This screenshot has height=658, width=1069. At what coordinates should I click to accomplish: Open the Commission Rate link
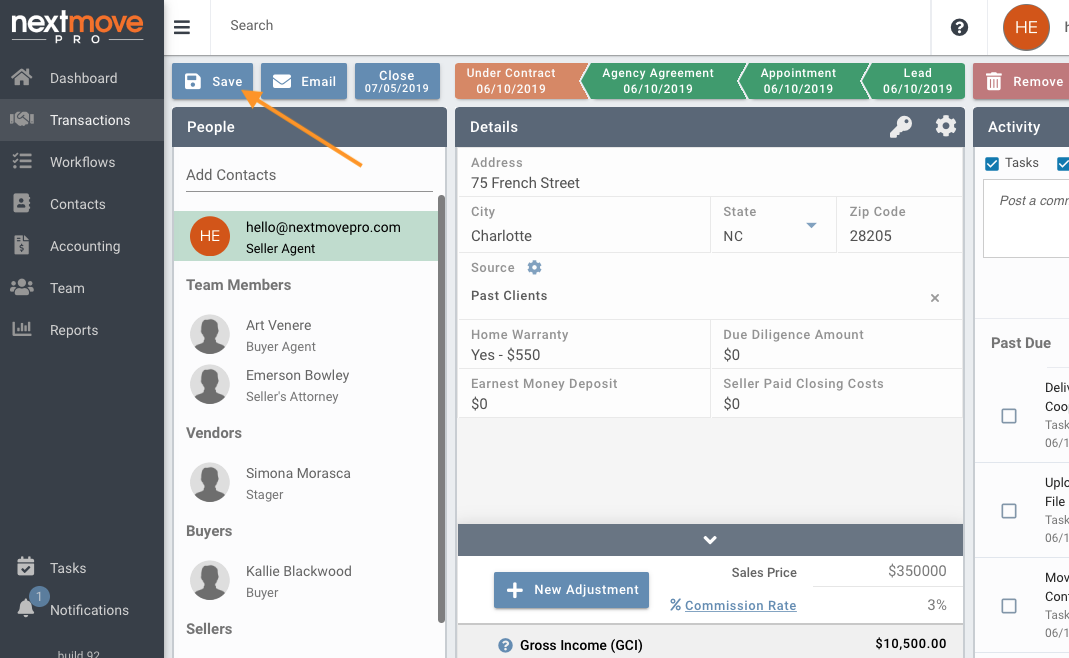740,605
